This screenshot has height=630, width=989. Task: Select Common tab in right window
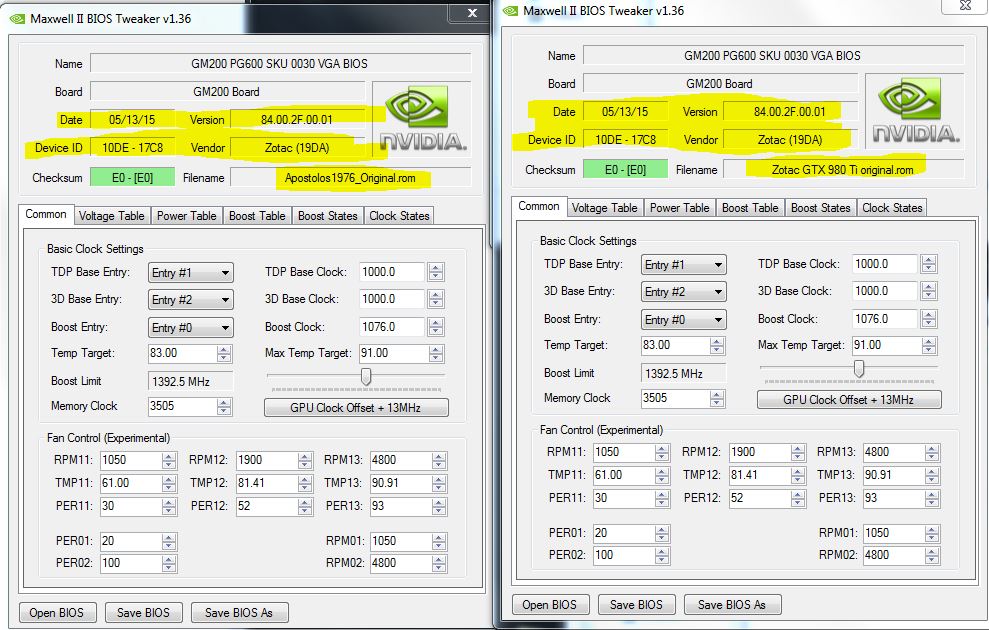tap(539, 206)
